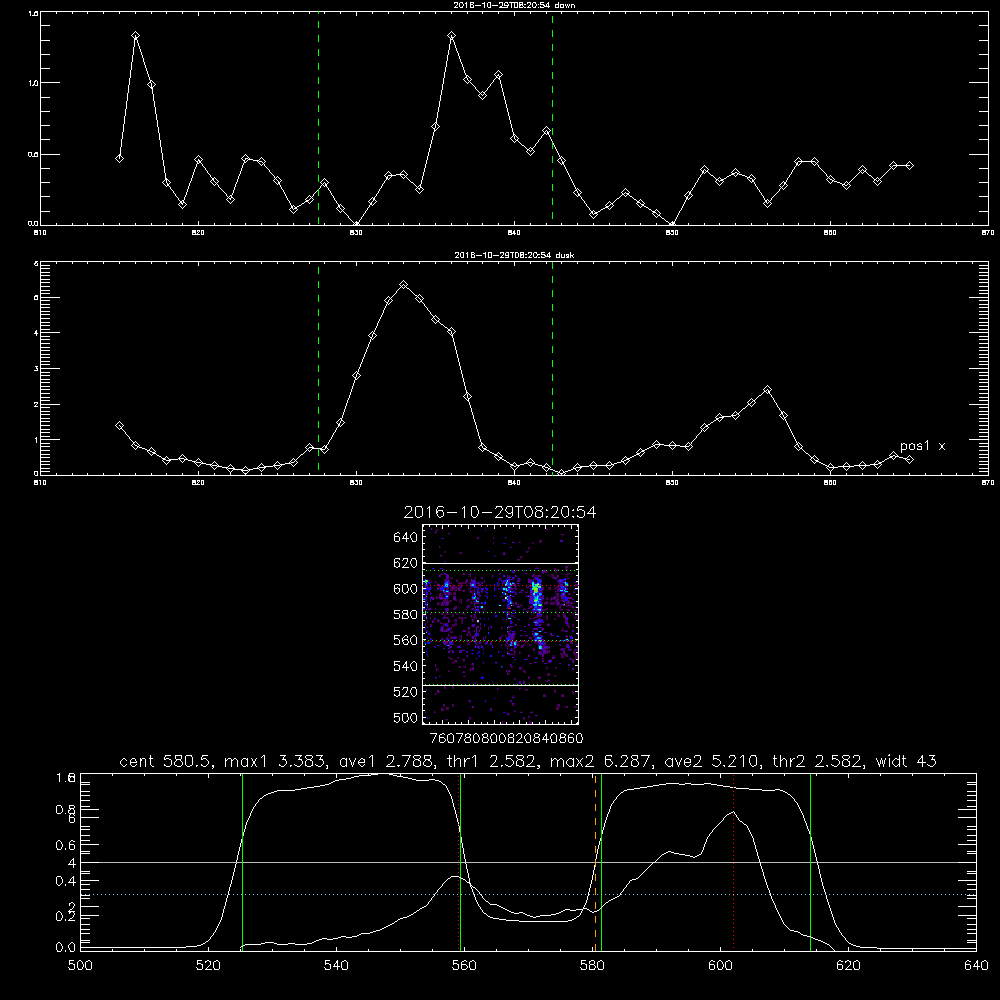Click the 'cent 580.5' value
The image size is (1000, 1000).
click(165, 761)
